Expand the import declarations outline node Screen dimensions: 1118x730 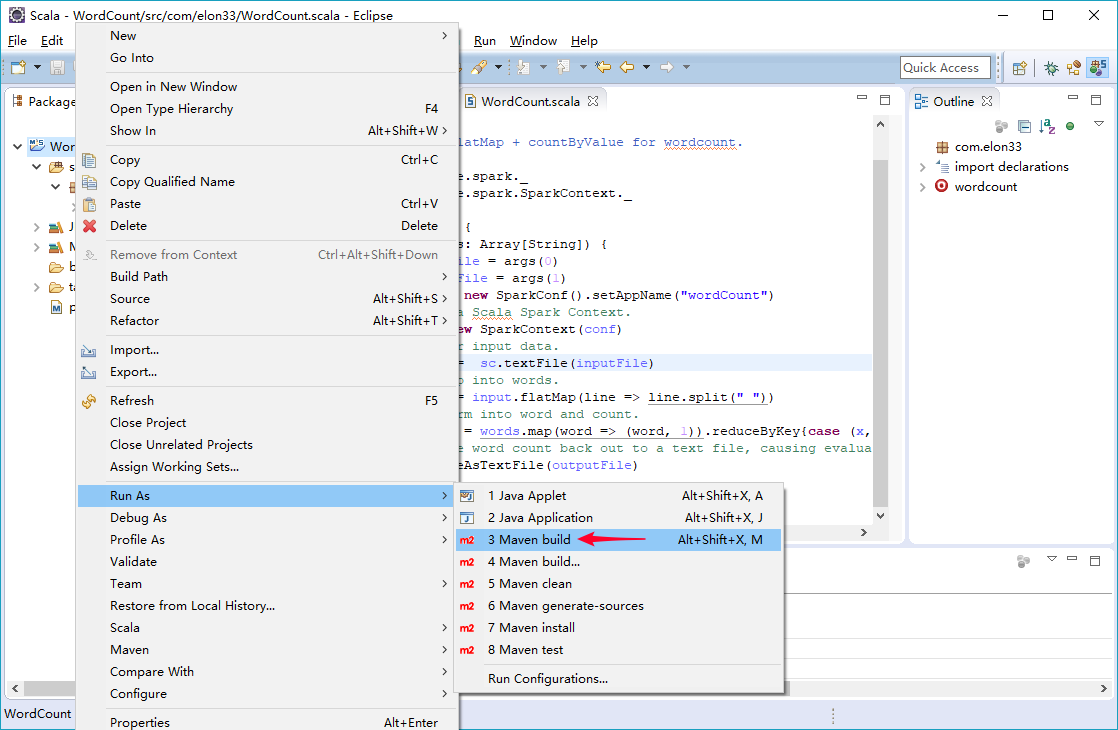click(923, 167)
